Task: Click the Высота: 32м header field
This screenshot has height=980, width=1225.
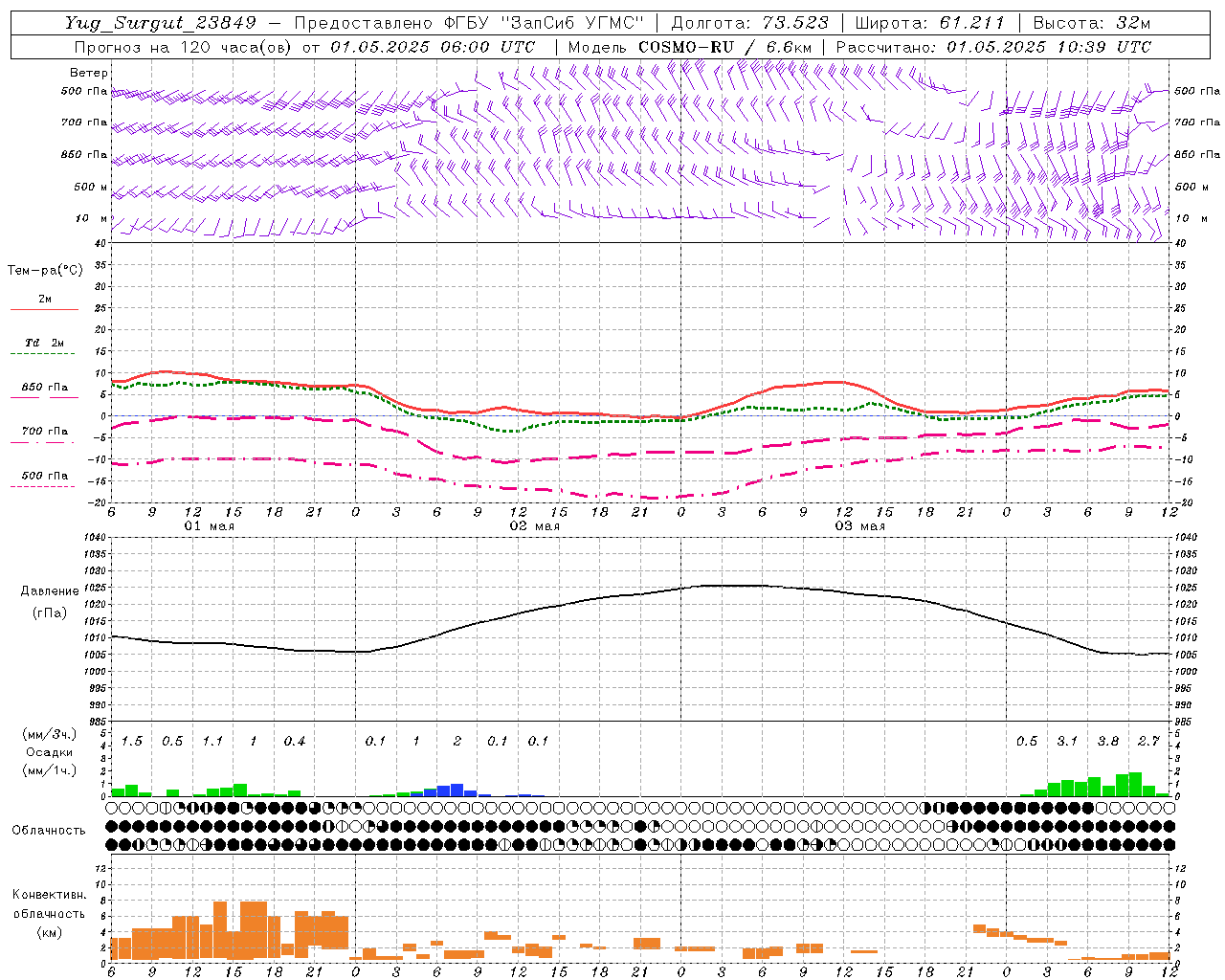Action: pos(1092,23)
